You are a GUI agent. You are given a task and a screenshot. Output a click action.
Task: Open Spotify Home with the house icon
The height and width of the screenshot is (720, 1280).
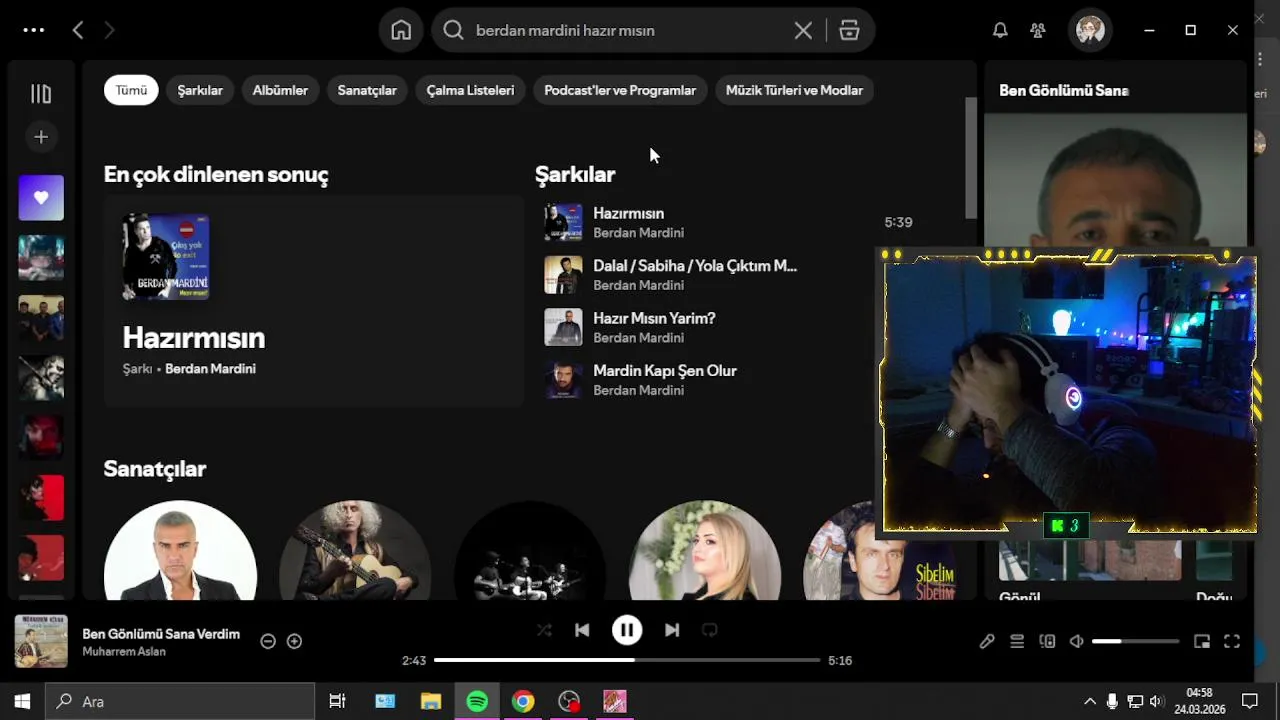point(401,30)
